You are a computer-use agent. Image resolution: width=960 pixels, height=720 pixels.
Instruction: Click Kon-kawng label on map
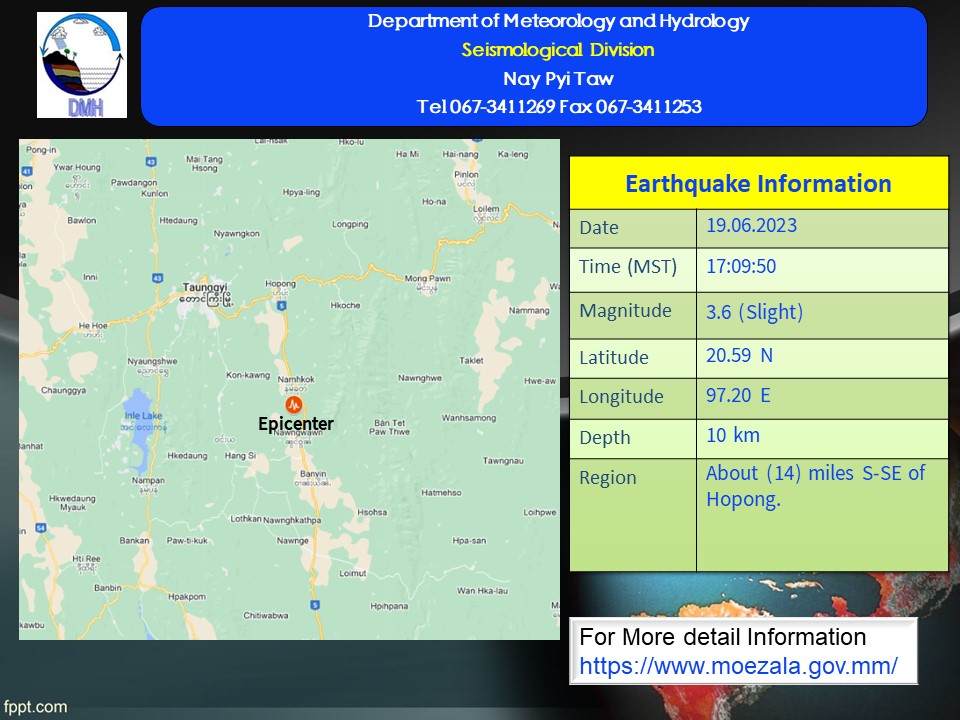pos(248,375)
